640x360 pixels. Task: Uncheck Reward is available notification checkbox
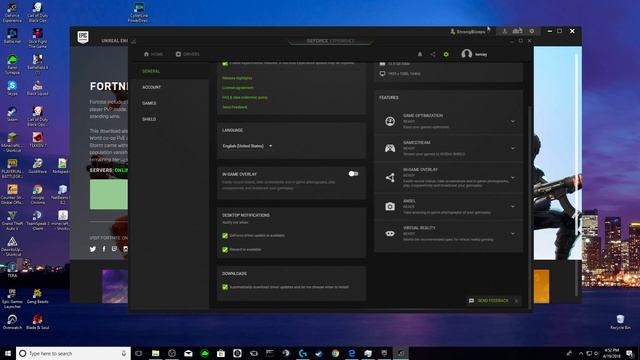(x=225, y=249)
